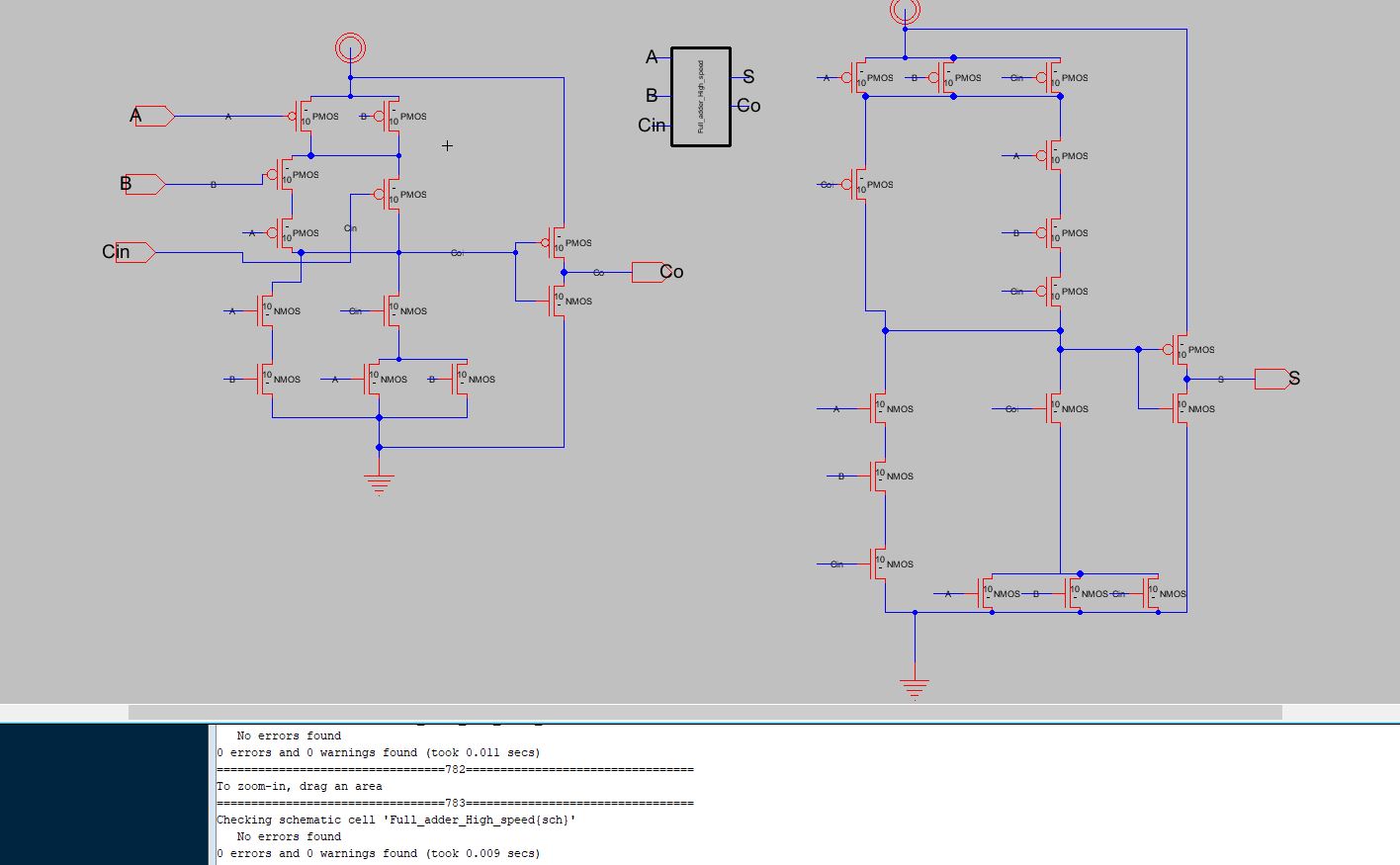
Task: Select the NMOS transistor of the S inverter
Action: [x=1180, y=408]
